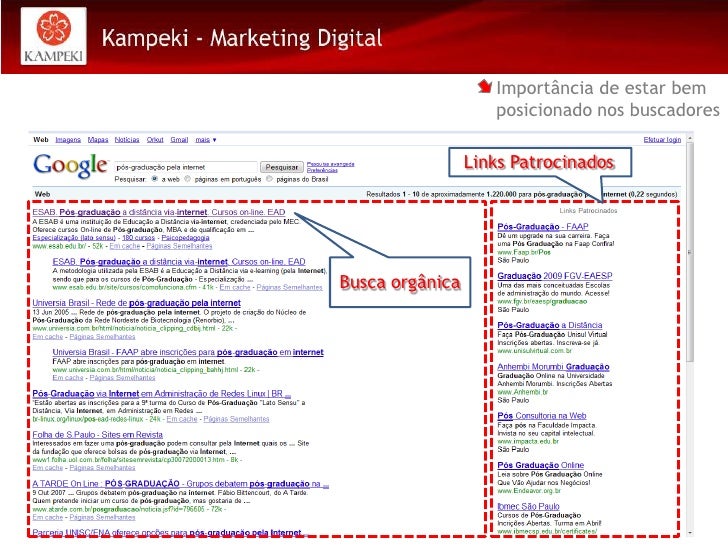Click the Pesquisar button
Image resolution: width=728 pixels, height=546 pixels.
281,167
